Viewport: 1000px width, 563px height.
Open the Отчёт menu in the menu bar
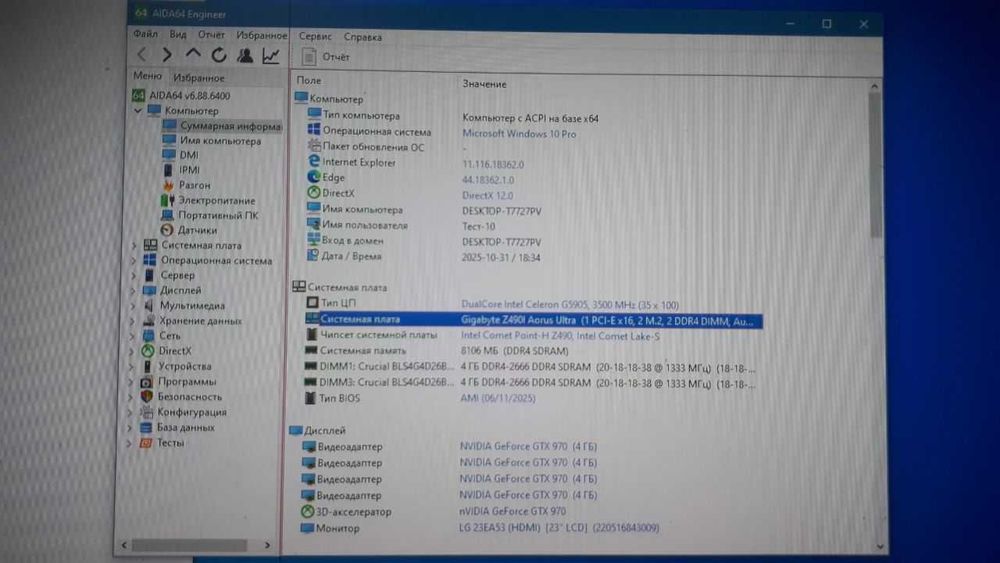(211, 35)
